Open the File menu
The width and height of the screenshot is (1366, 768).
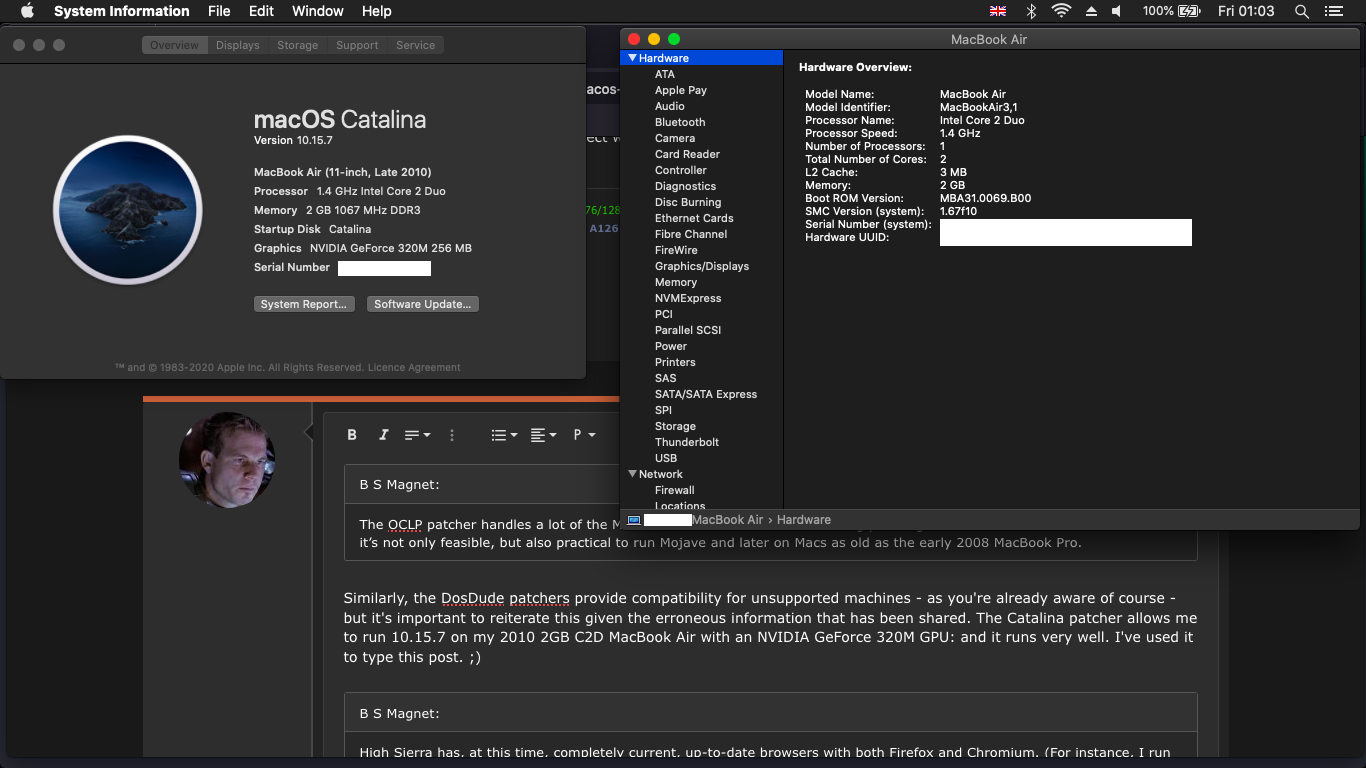point(219,11)
